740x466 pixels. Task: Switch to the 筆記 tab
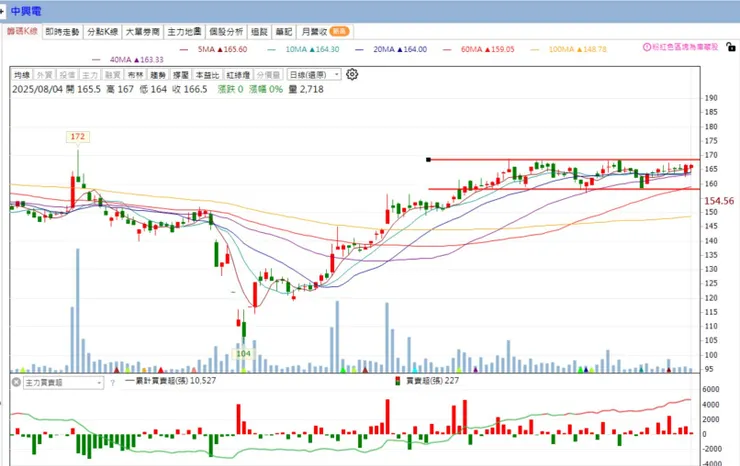point(284,32)
